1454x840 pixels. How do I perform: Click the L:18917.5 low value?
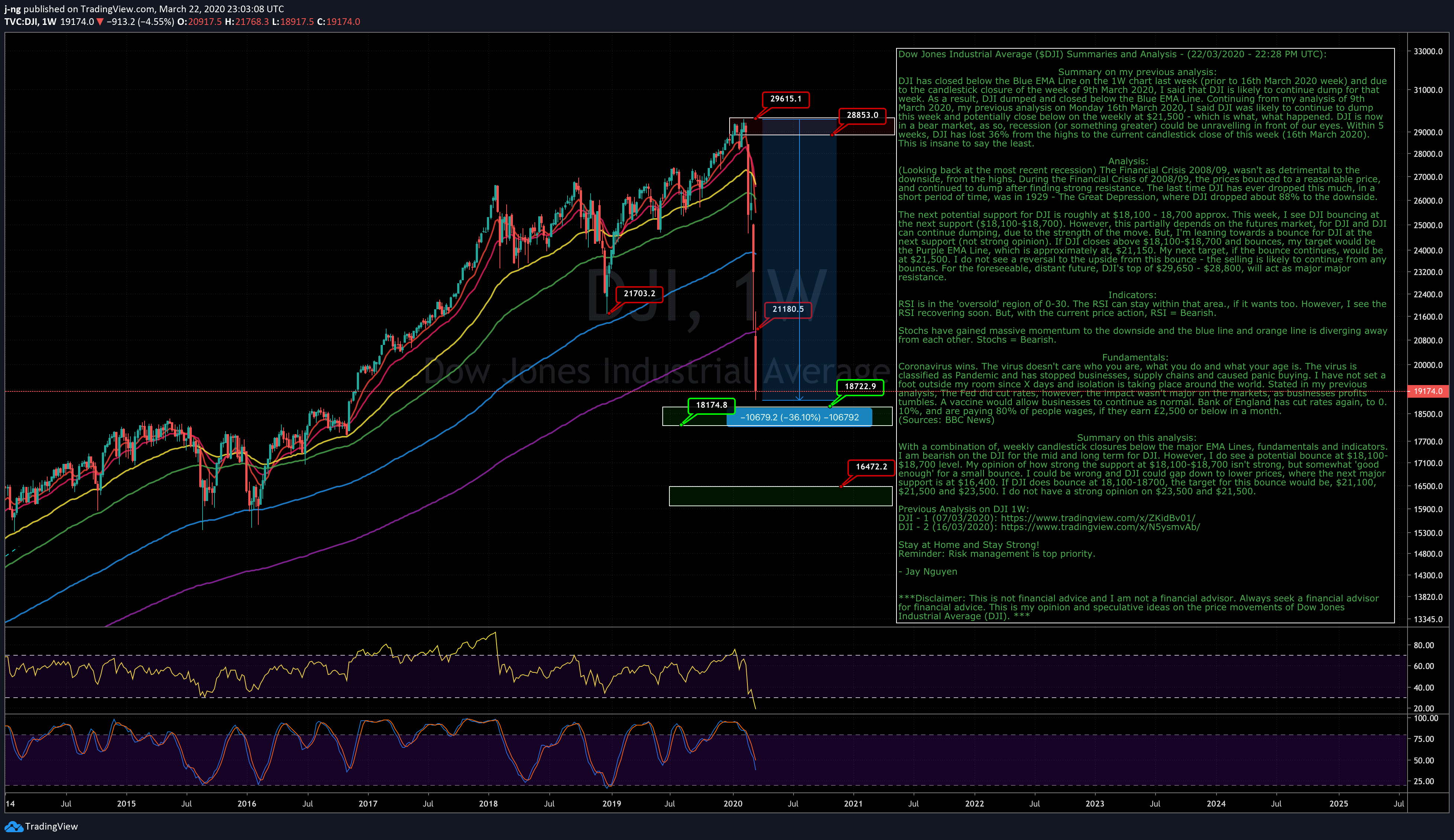coord(293,22)
